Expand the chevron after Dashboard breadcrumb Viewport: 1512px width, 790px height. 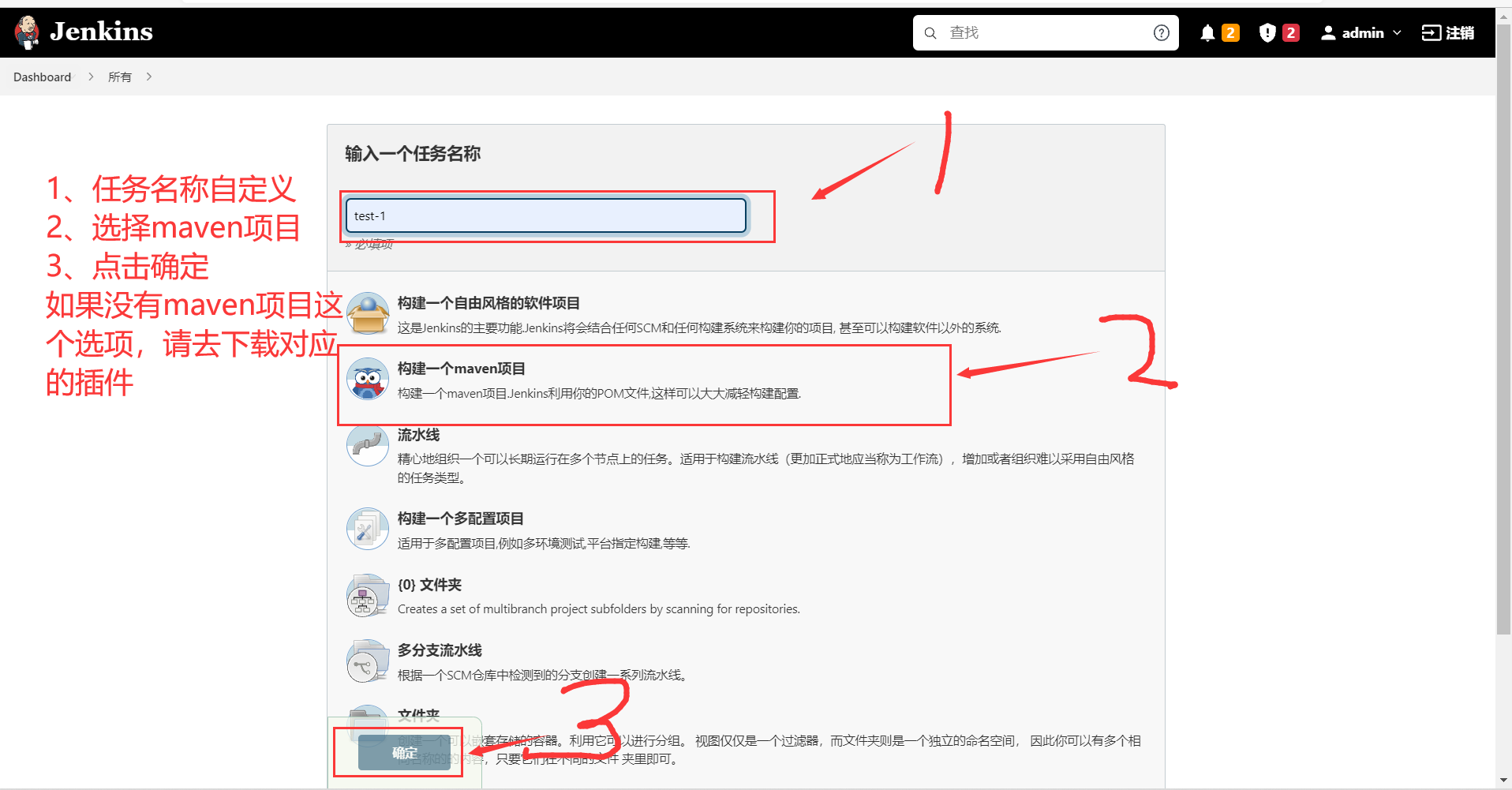91,77
